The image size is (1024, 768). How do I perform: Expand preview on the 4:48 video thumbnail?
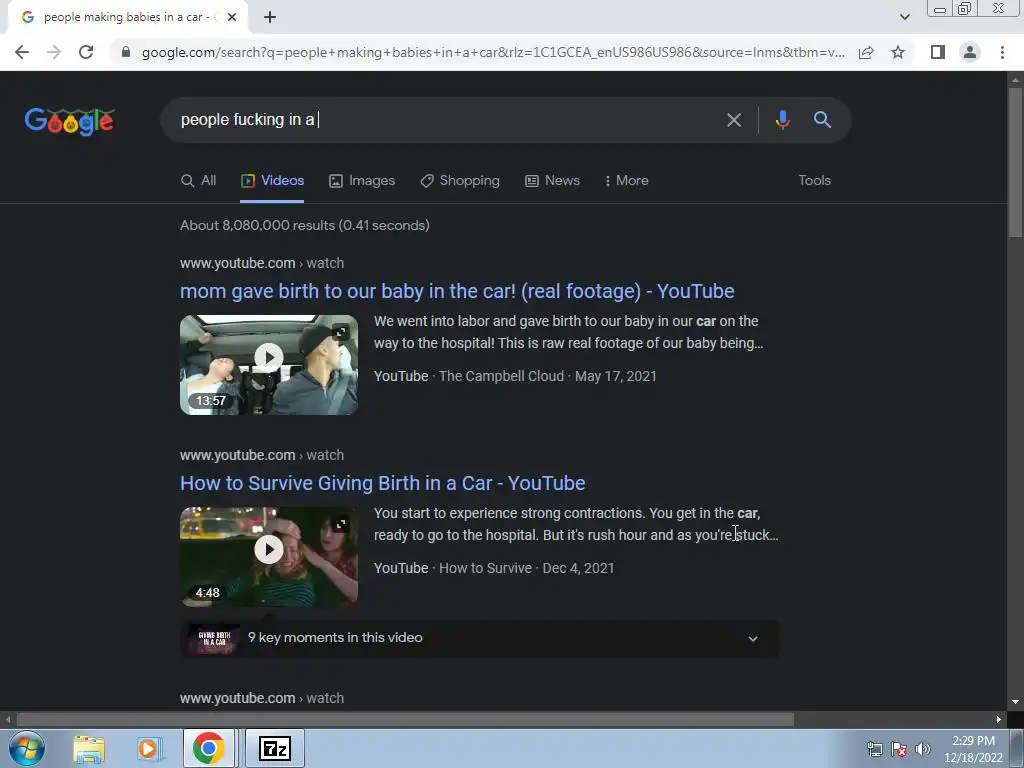click(x=341, y=524)
